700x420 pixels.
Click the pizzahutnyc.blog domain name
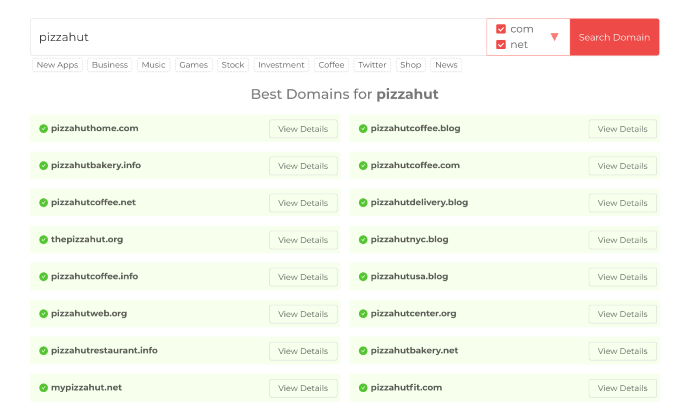pos(409,240)
